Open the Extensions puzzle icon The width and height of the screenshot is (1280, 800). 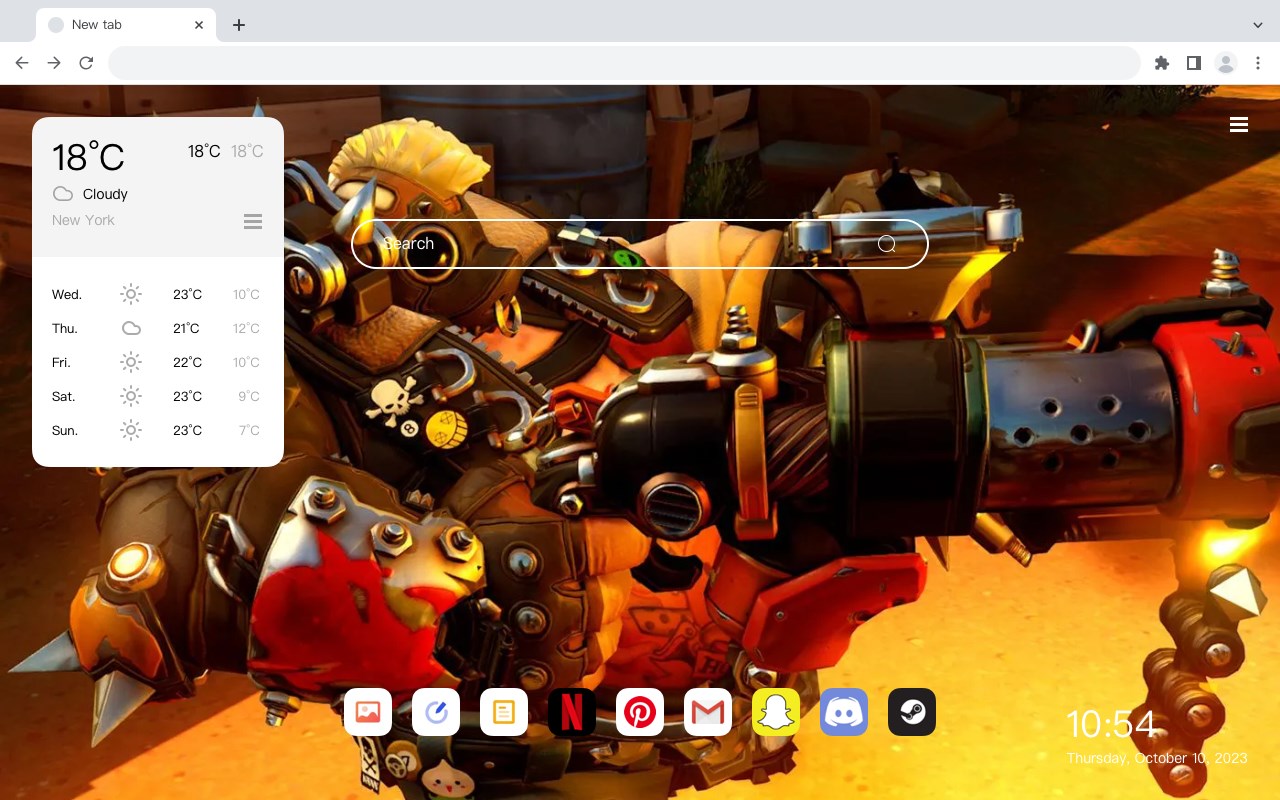[1162, 63]
